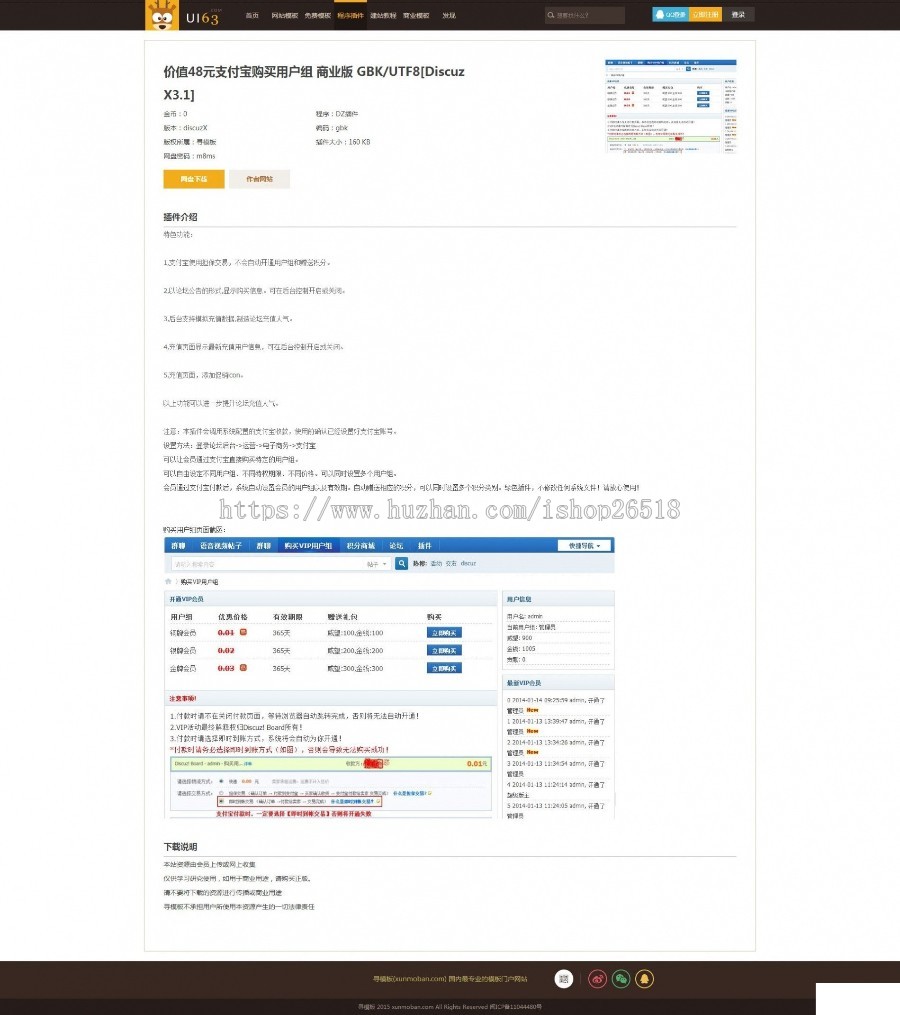Select the highlighted 程序插件 nav tab
This screenshot has width=900, height=1015.
pyautogui.click(x=350, y=16)
